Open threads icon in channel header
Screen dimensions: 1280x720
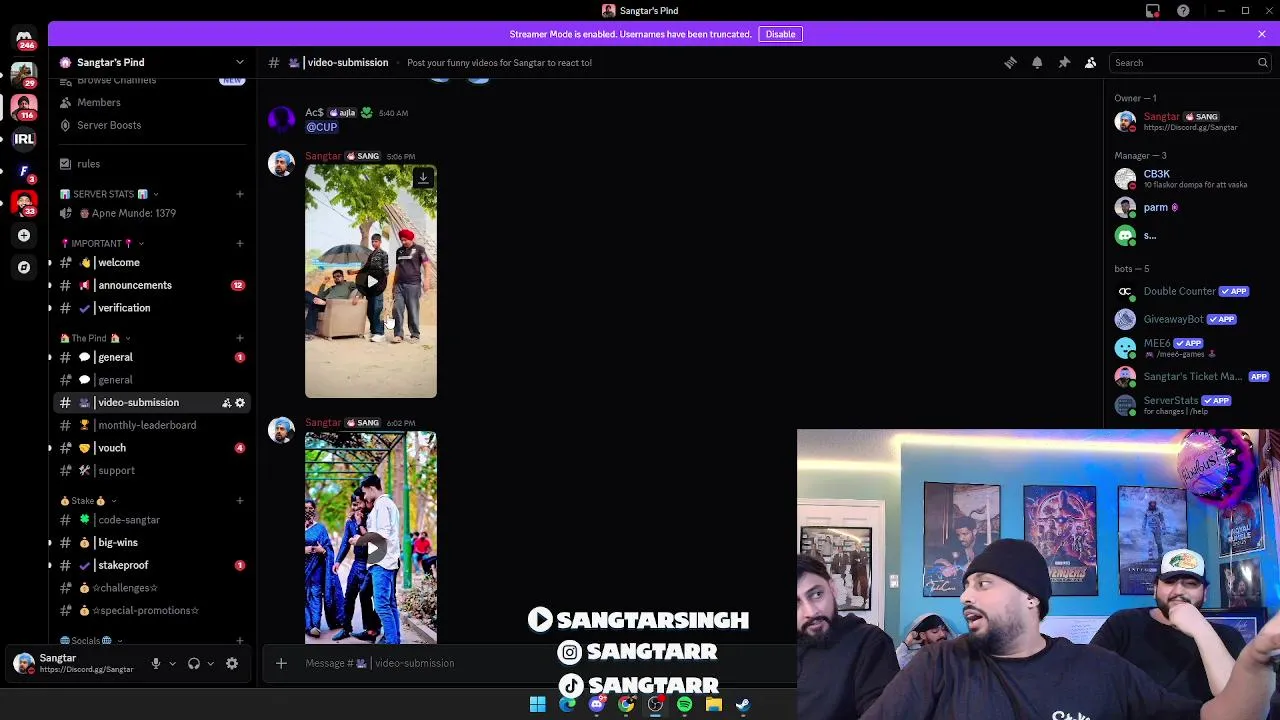(1010, 62)
